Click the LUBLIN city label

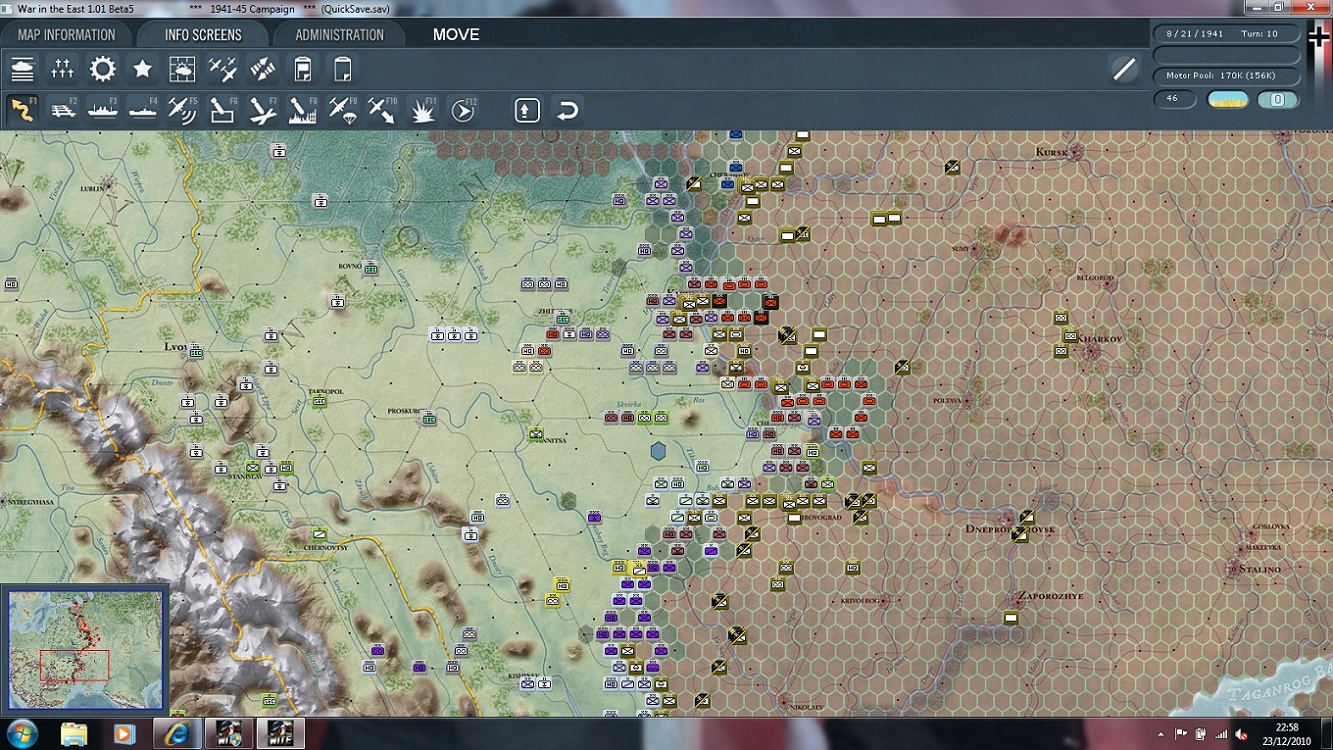point(91,188)
